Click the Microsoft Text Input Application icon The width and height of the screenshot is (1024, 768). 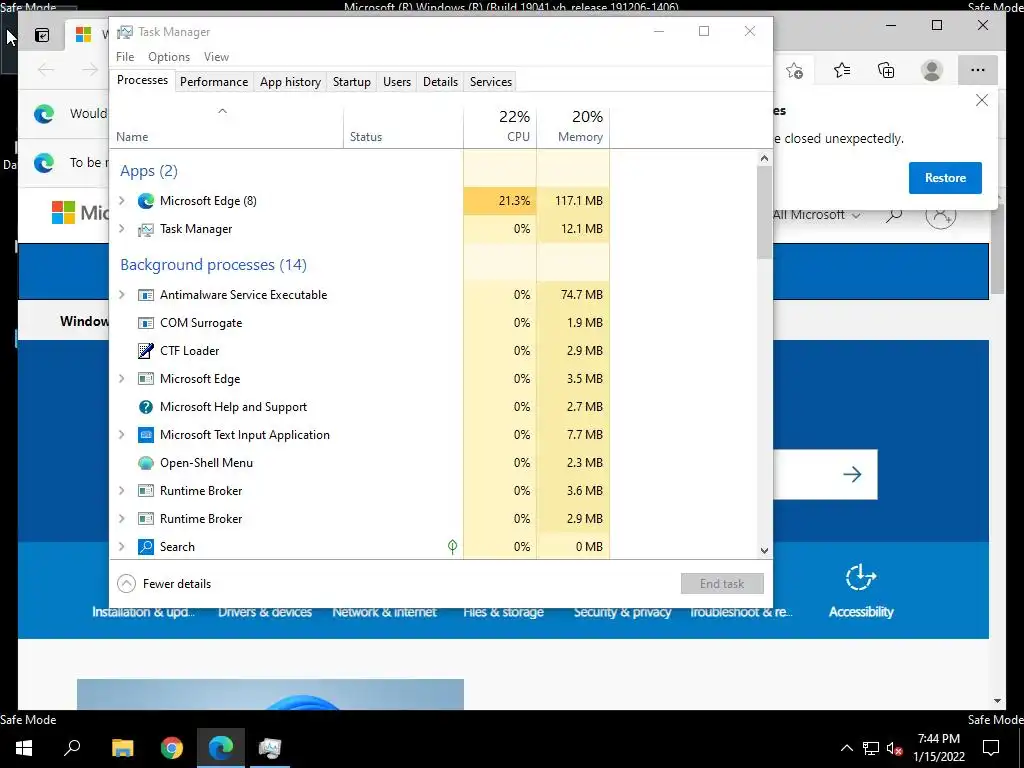click(x=146, y=435)
